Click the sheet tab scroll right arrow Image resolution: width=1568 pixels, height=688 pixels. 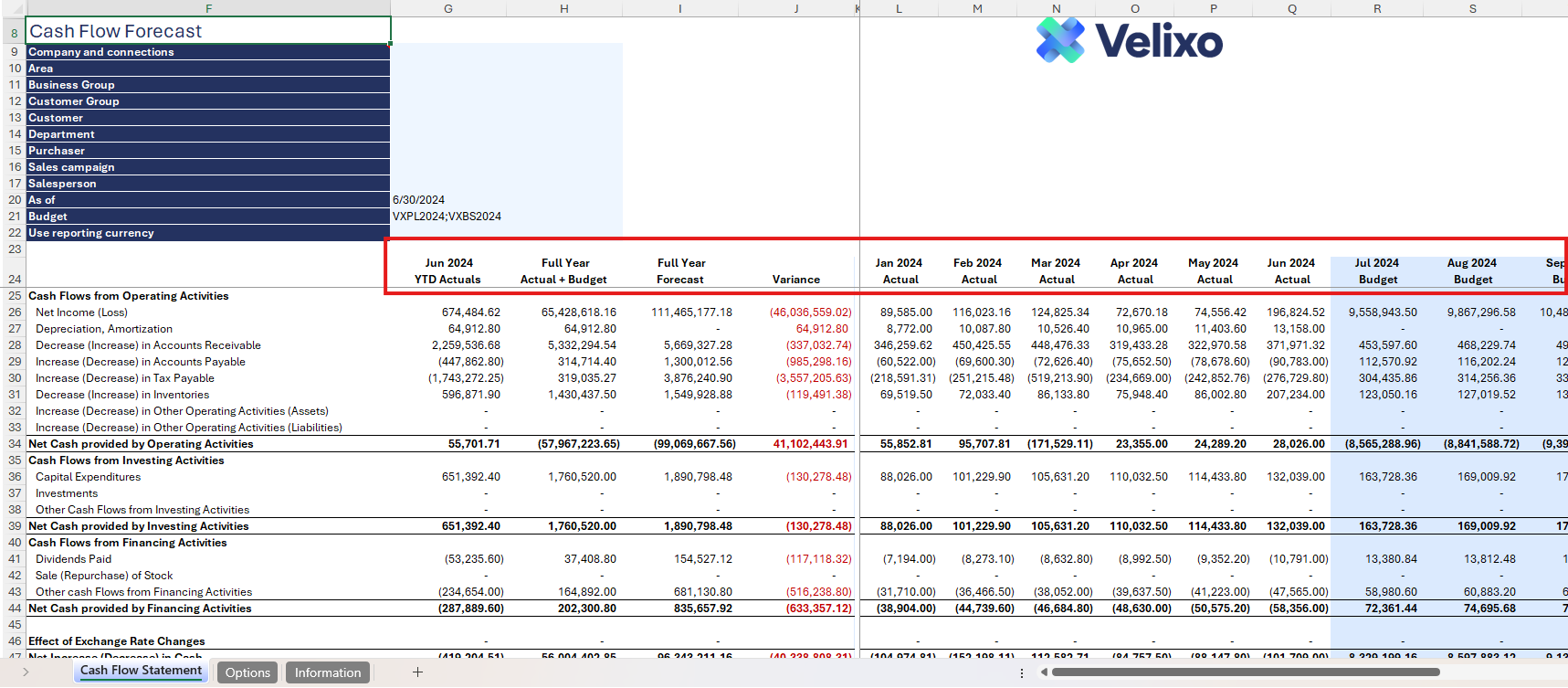click(x=26, y=672)
